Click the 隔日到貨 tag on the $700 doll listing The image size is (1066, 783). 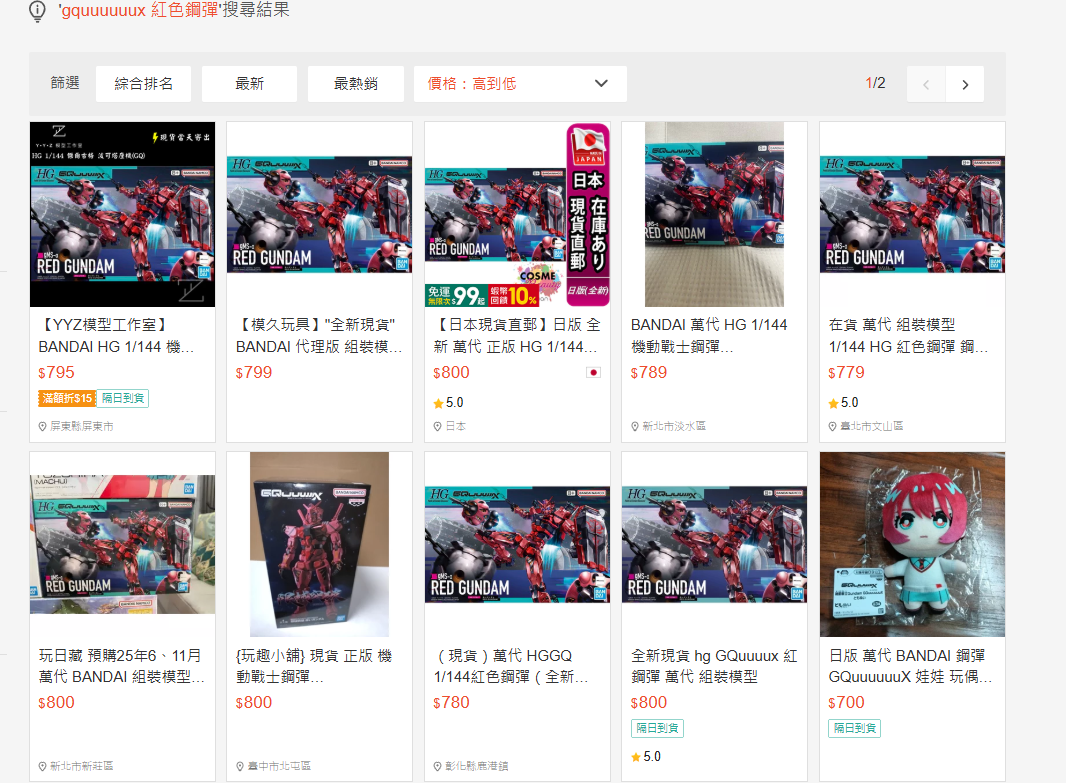pos(855,728)
